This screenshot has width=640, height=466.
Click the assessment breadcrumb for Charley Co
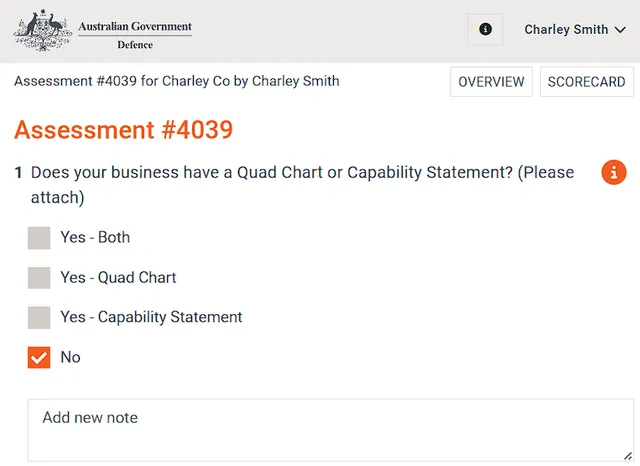(x=177, y=81)
